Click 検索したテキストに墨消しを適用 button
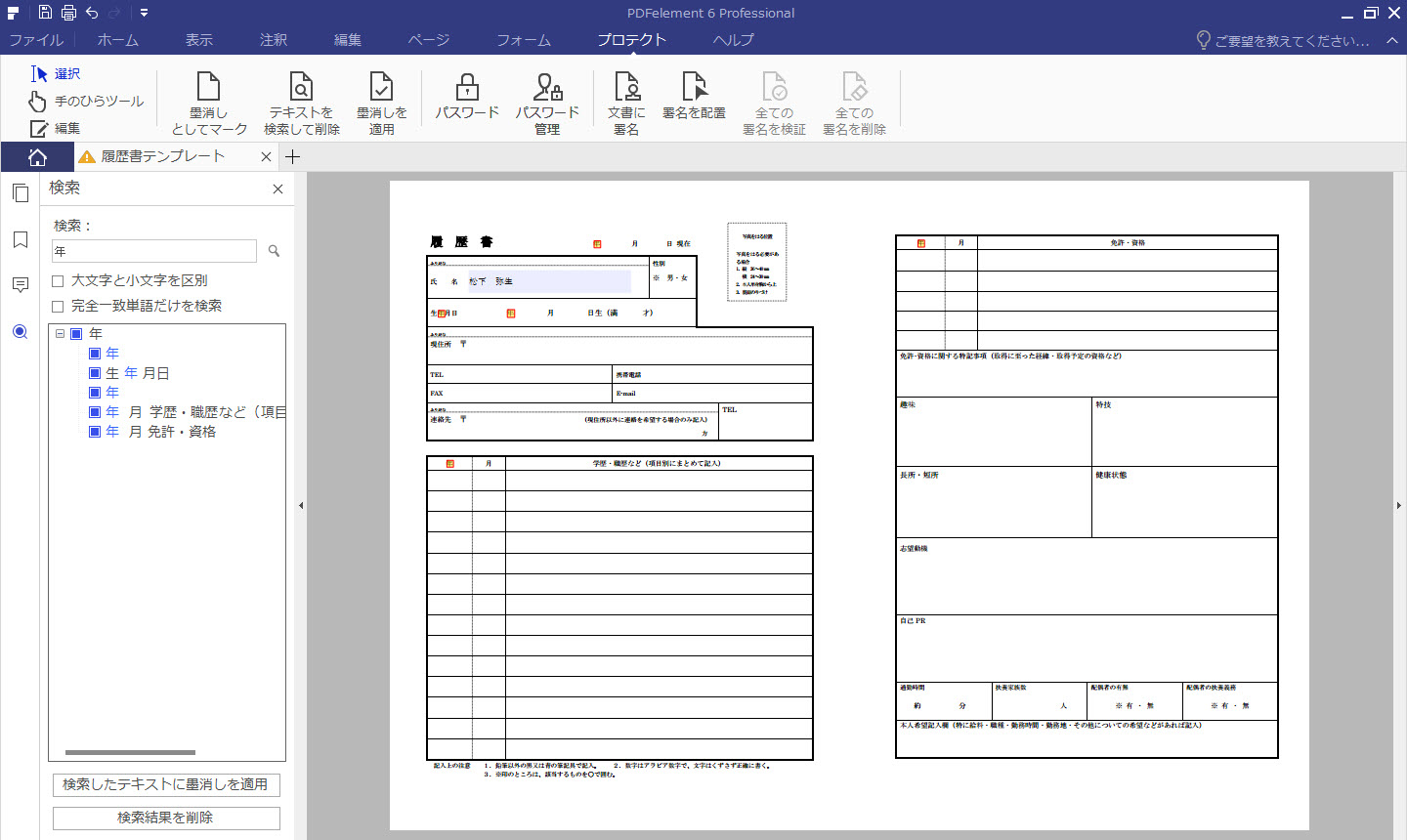 (166, 784)
